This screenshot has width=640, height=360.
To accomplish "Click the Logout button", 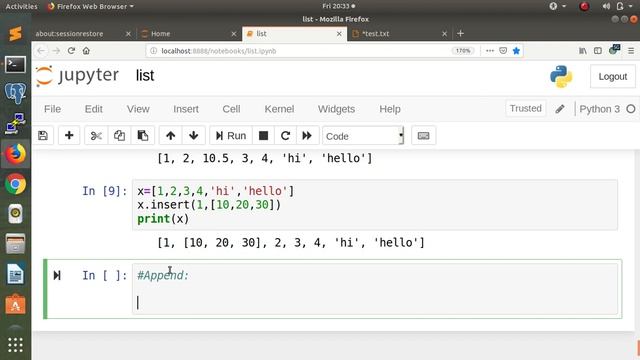I will [x=612, y=76].
